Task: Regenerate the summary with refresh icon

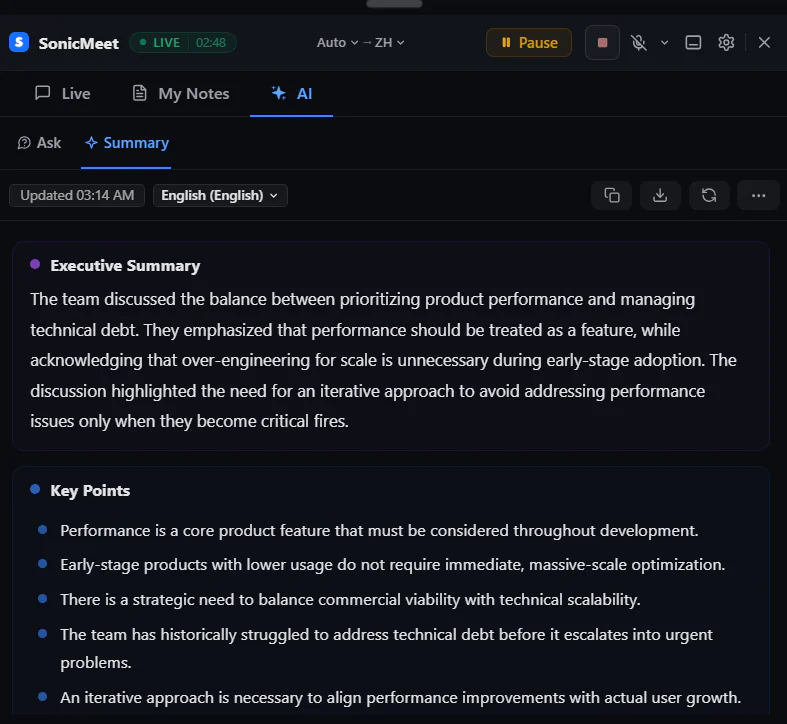Action: pos(709,195)
